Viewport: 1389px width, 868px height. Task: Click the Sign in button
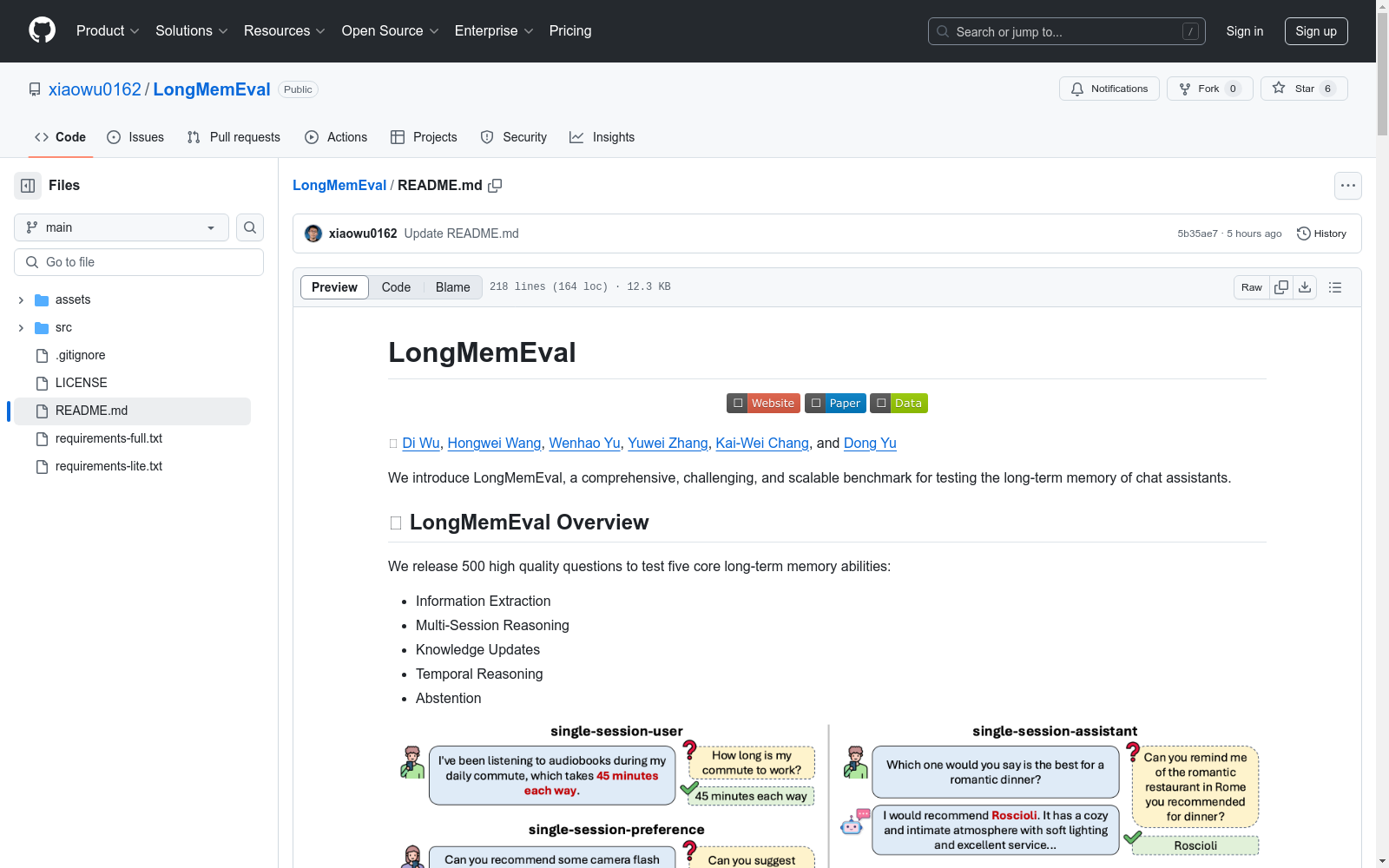[1244, 31]
